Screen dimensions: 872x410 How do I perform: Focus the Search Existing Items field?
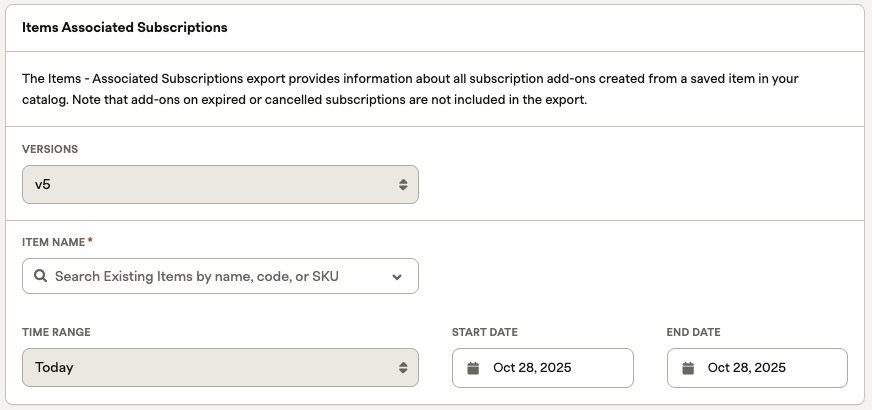(x=210, y=276)
